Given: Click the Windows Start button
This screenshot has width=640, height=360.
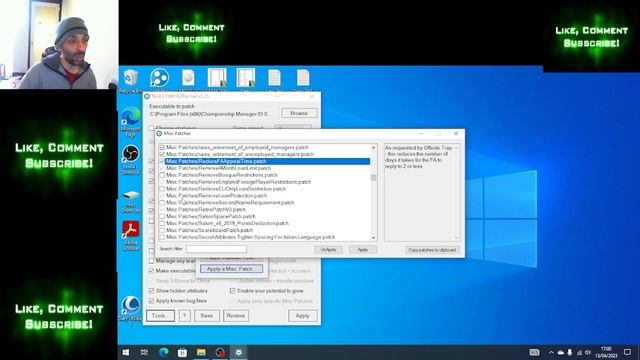Looking at the screenshot, I should 126,352.
